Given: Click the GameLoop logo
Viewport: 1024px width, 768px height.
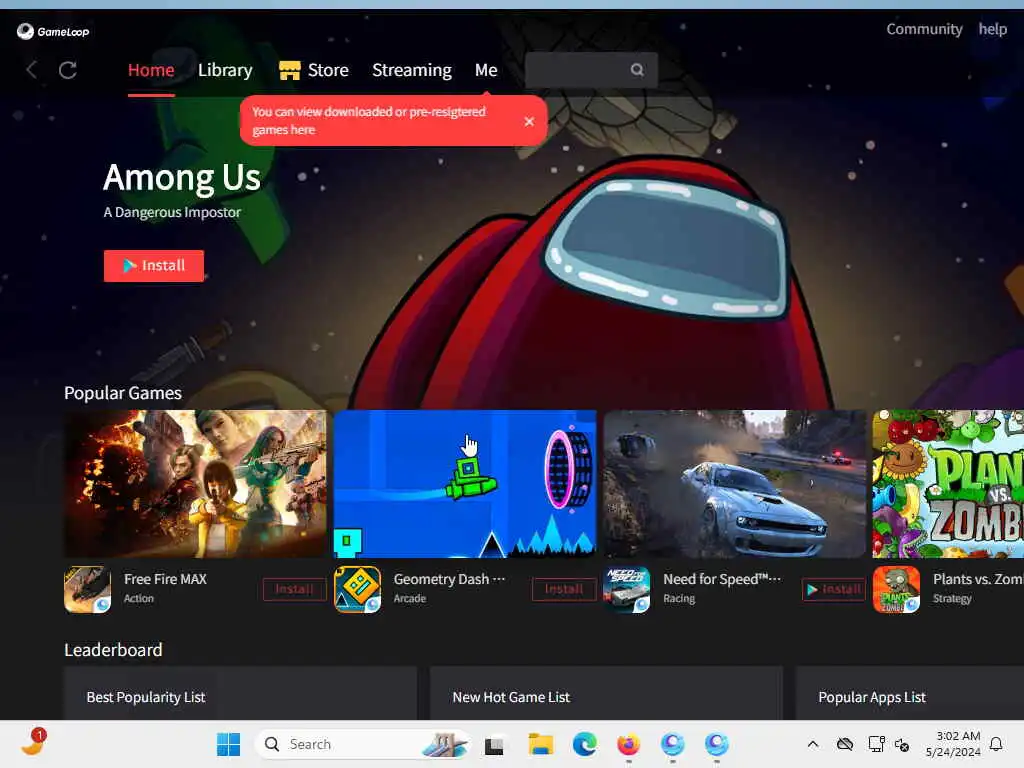Looking at the screenshot, I should click(53, 31).
